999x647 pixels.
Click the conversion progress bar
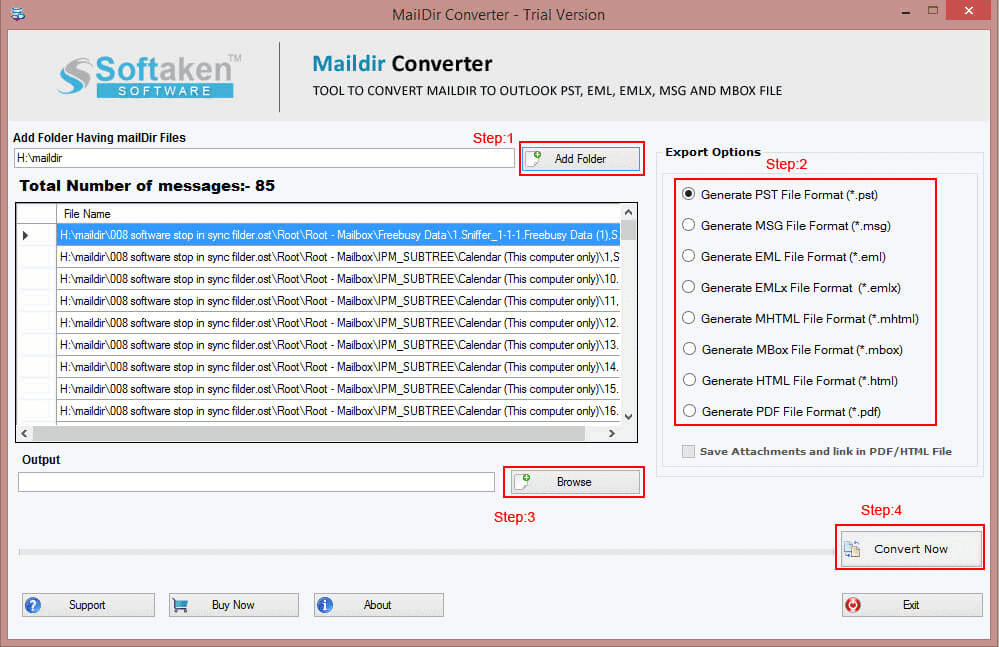(x=426, y=551)
